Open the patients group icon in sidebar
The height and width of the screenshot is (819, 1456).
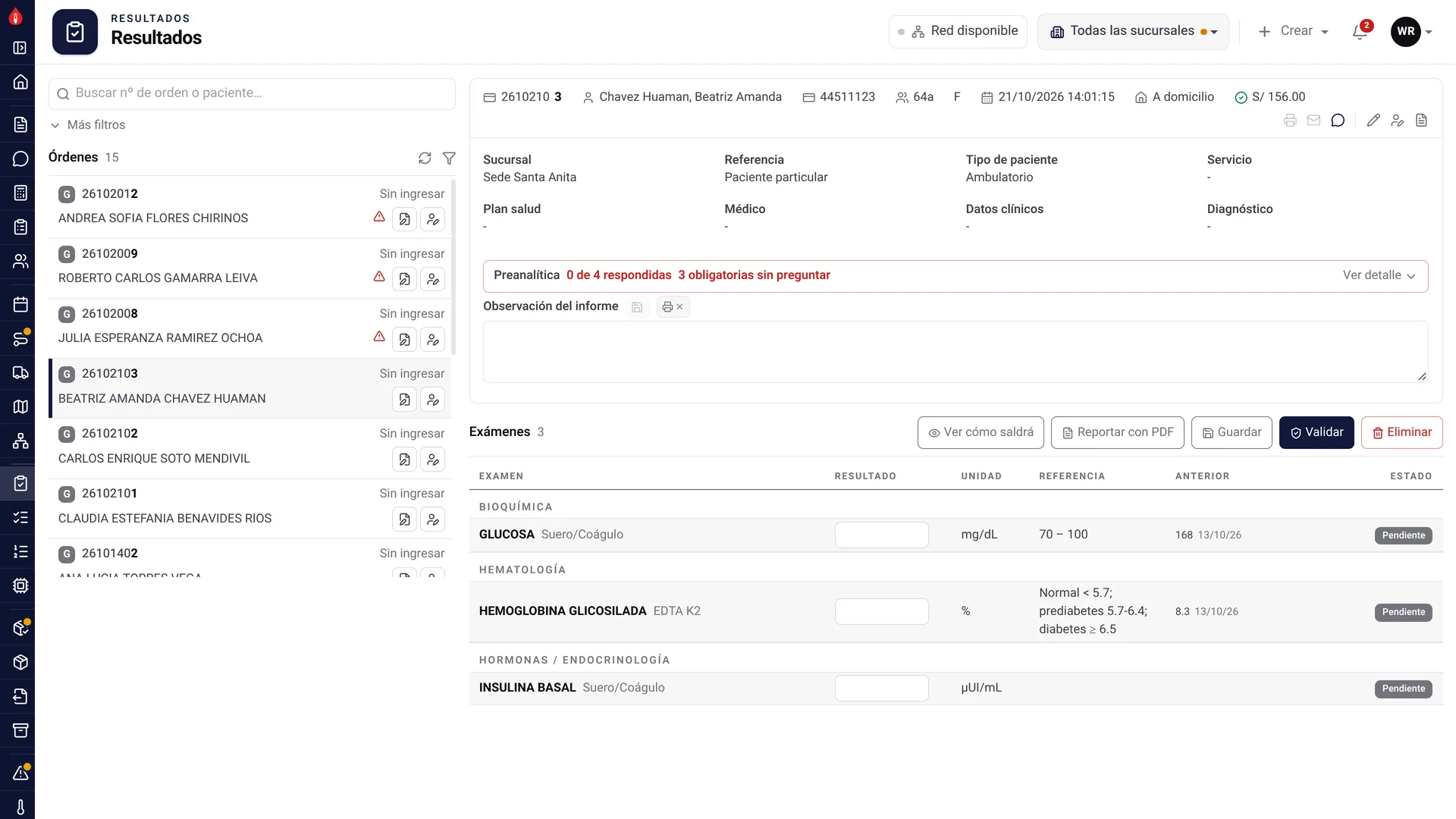coord(20,261)
